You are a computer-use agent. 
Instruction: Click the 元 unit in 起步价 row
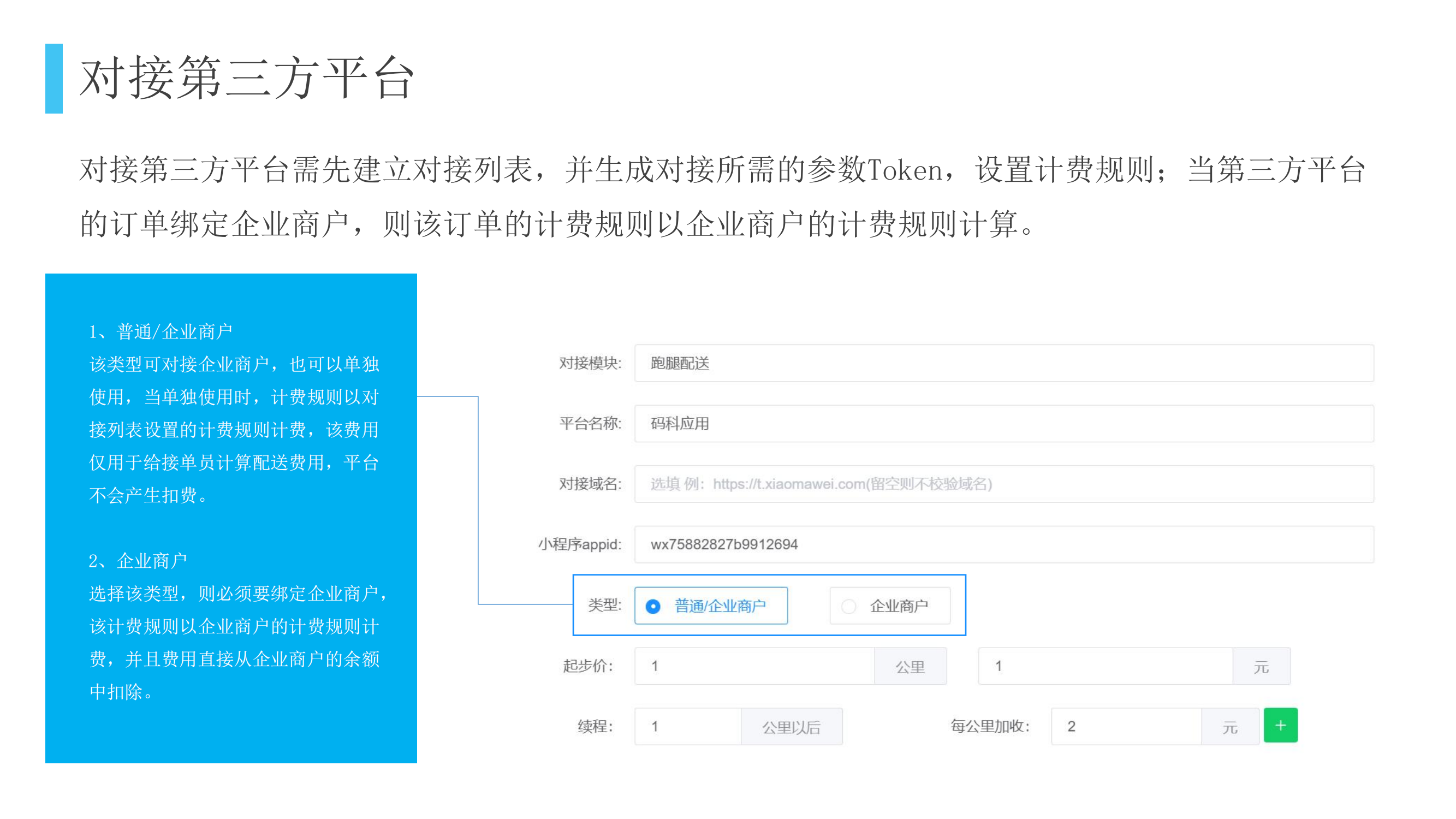coord(1262,666)
